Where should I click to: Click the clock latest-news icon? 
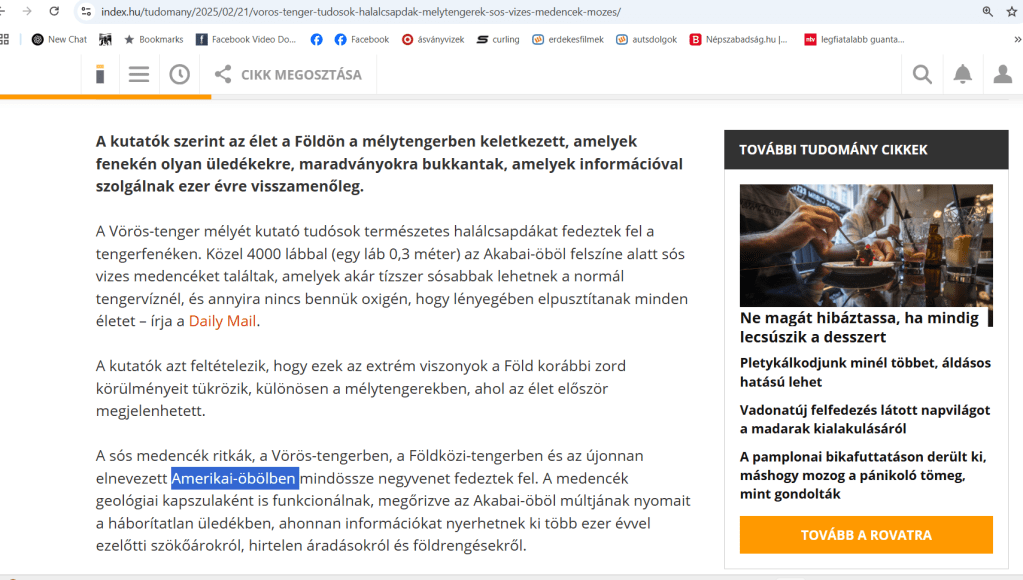179,74
